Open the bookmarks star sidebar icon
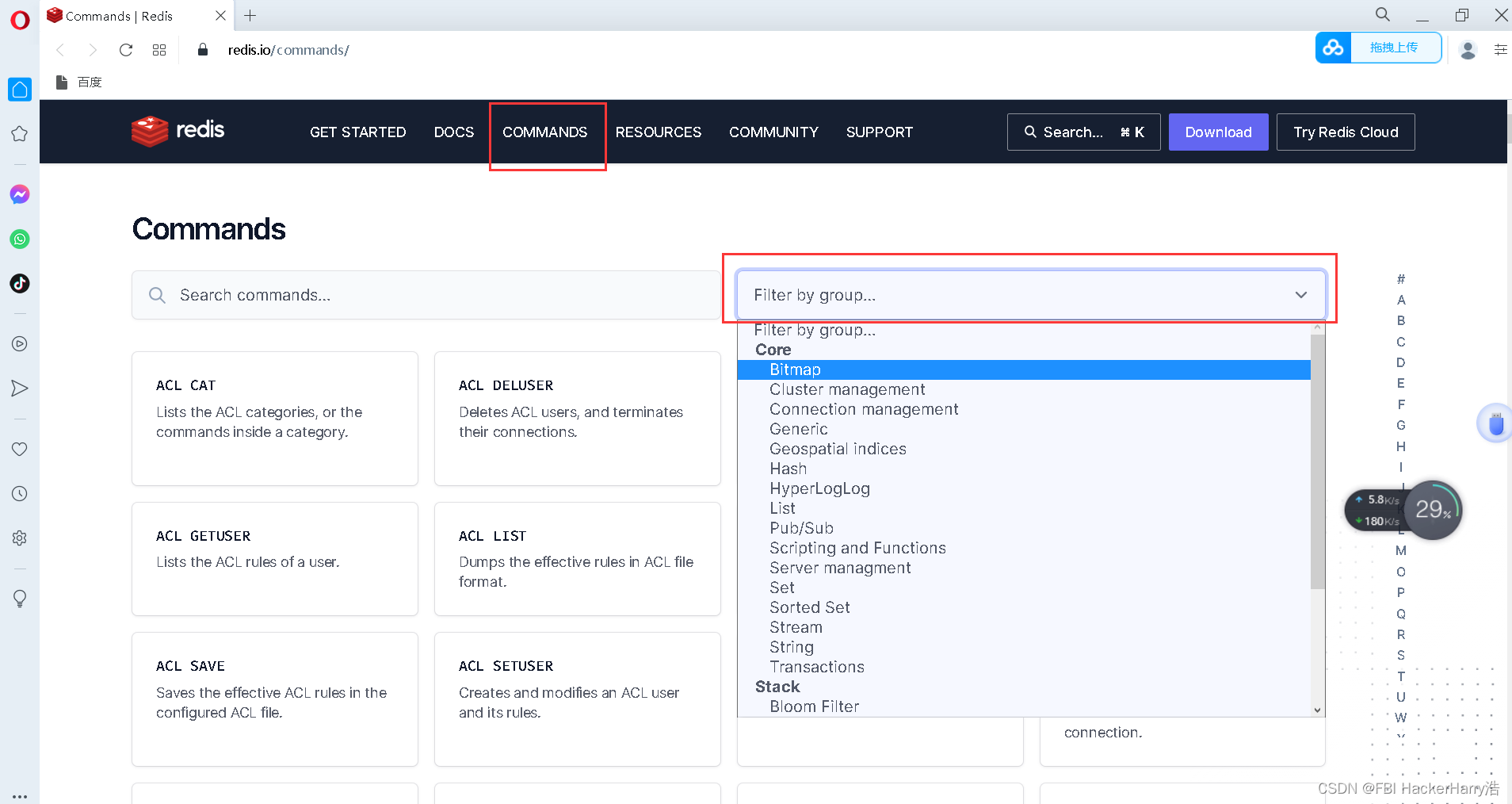Viewport: 1512px width, 804px height. pyautogui.click(x=20, y=134)
